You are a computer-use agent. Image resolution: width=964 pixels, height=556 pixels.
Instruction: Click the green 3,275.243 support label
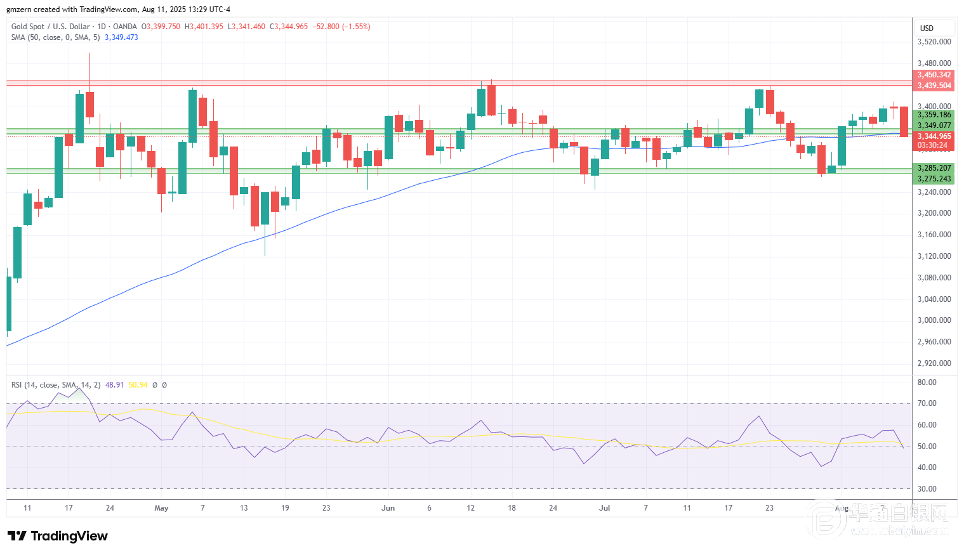click(x=934, y=179)
